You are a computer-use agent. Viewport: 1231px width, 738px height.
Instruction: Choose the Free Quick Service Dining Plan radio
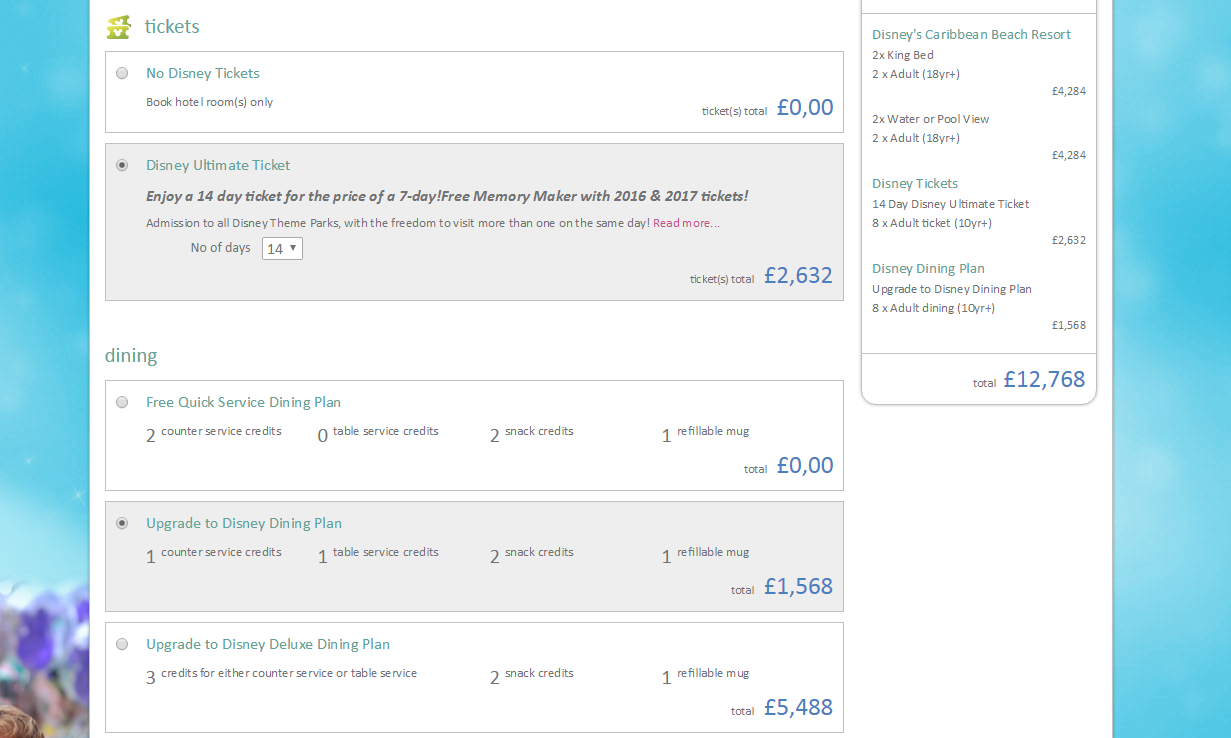pos(122,402)
